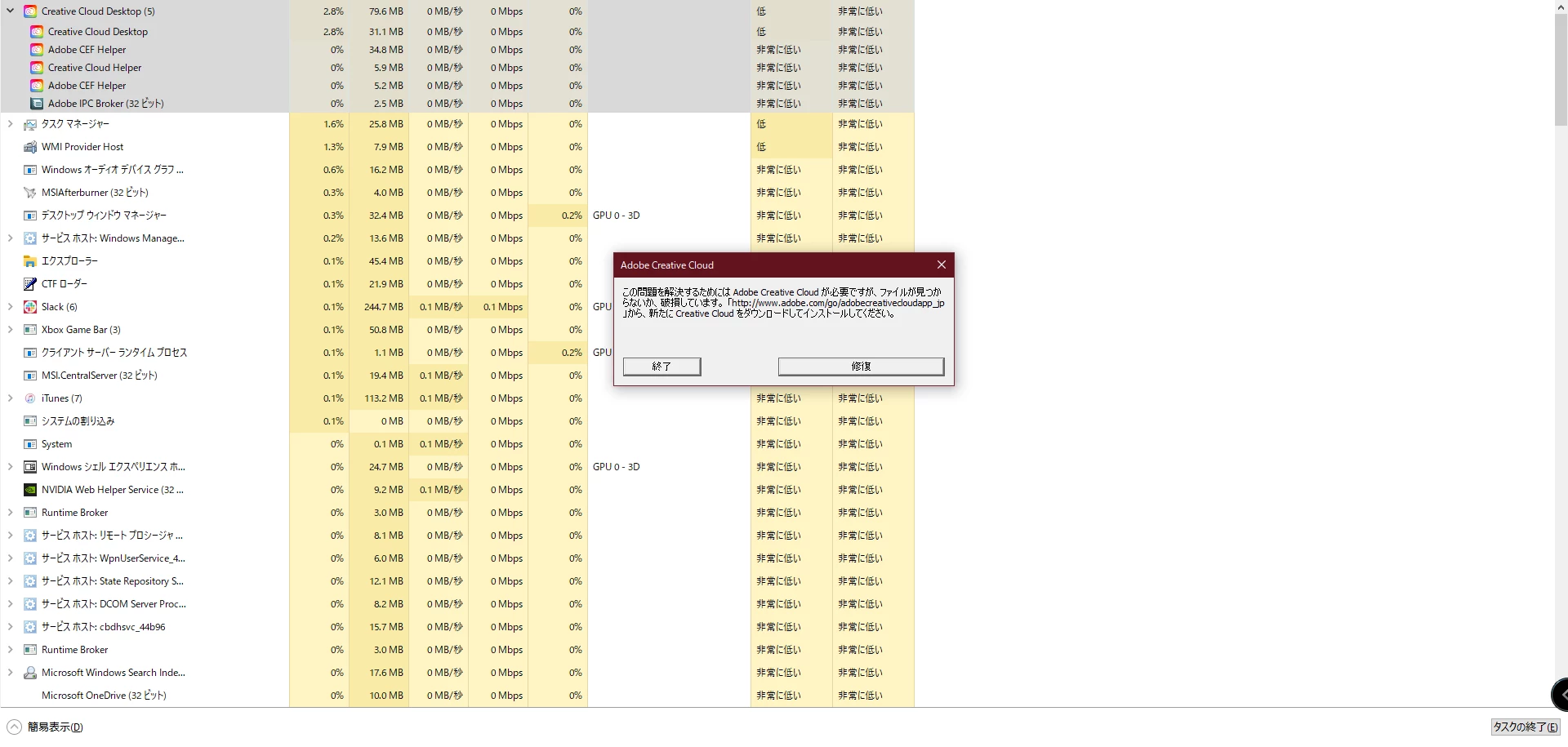Select the エクスプローラー folder icon

[x=30, y=261]
